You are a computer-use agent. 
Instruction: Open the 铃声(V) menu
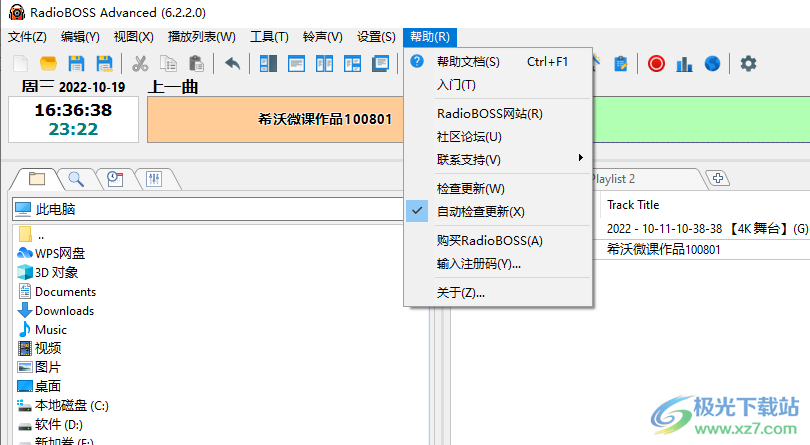pos(323,37)
